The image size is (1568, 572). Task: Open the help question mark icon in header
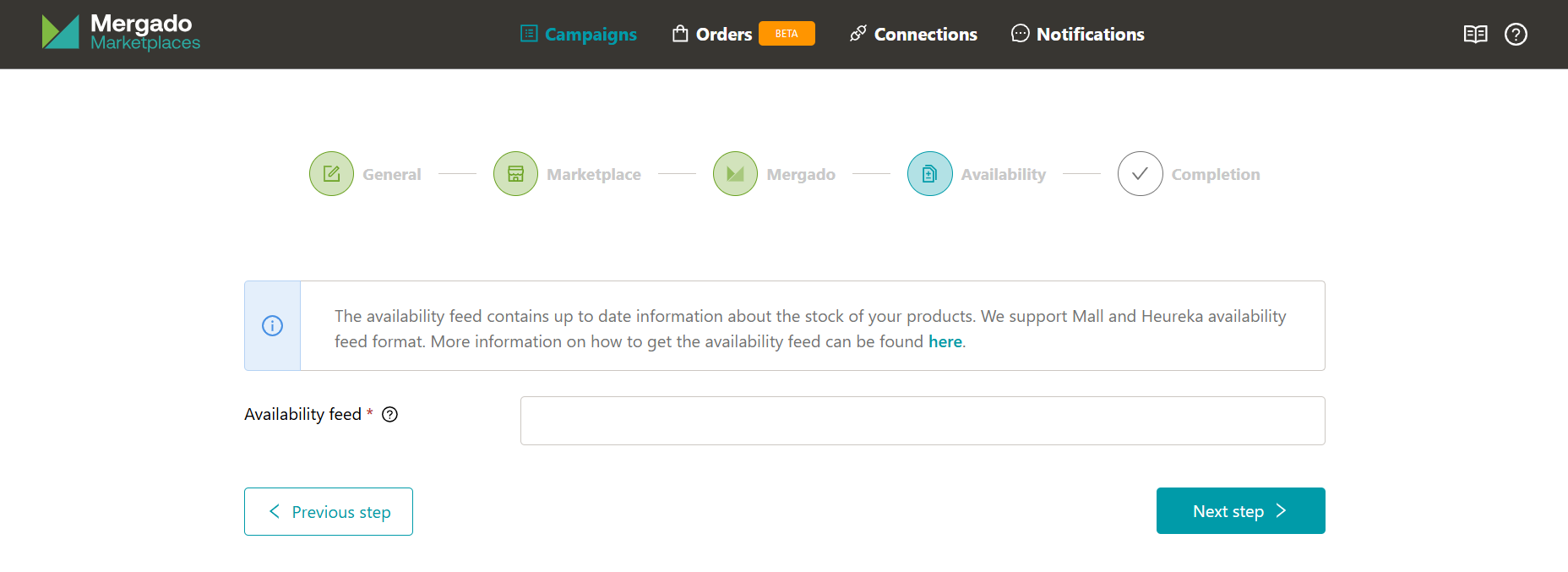pyautogui.click(x=1516, y=34)
